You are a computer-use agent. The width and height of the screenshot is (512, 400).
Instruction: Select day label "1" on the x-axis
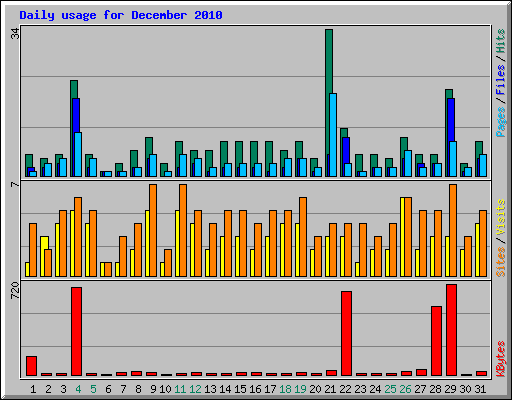pyautogui.click(x=33, y=389)
